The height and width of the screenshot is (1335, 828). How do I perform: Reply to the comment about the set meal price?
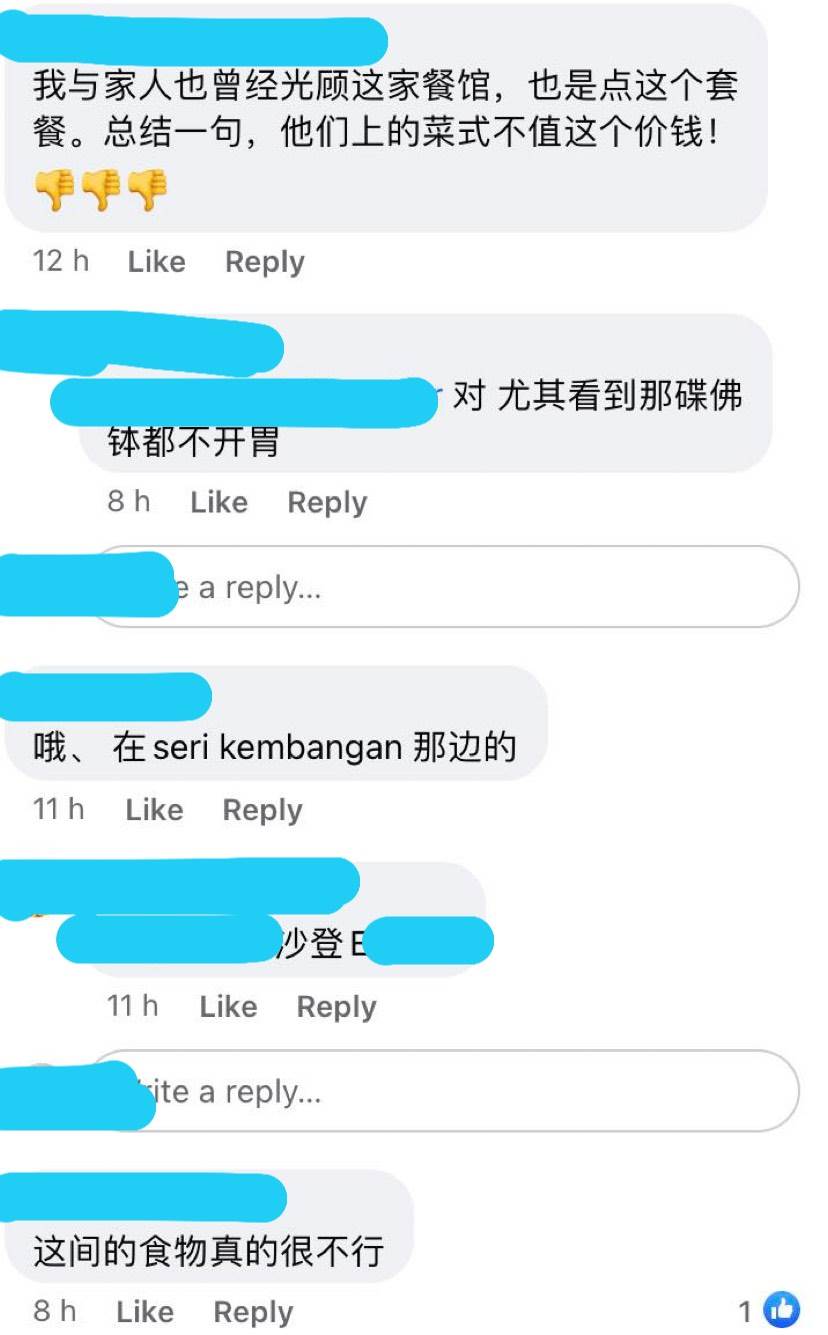click(265, 262)
